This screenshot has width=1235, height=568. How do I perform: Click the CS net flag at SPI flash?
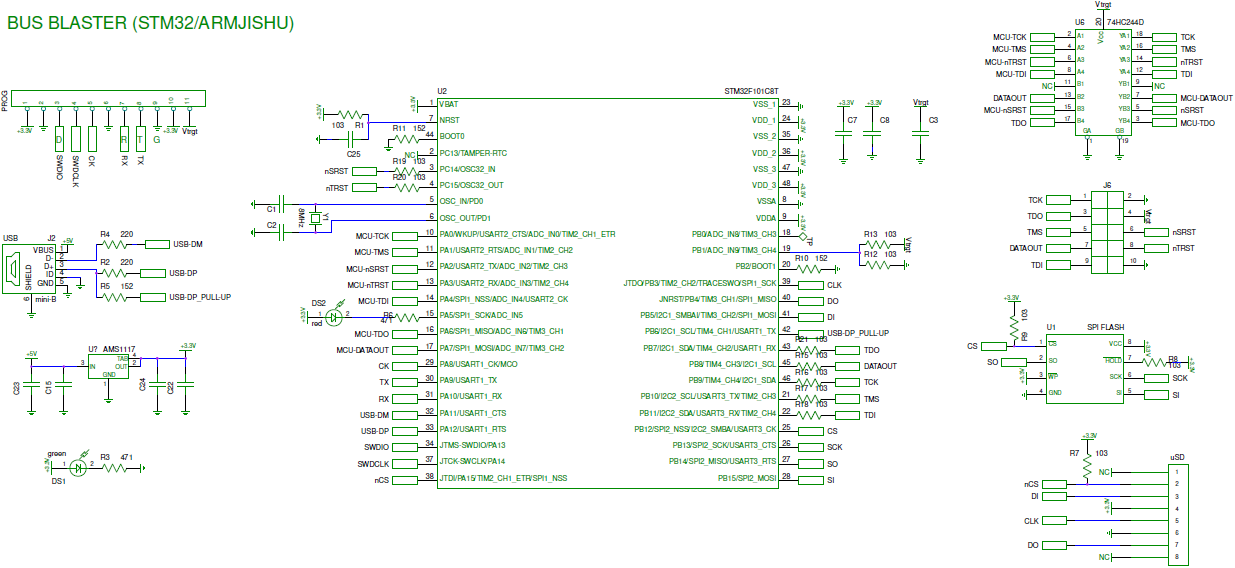pyautogui.click(x=995, y=346)
